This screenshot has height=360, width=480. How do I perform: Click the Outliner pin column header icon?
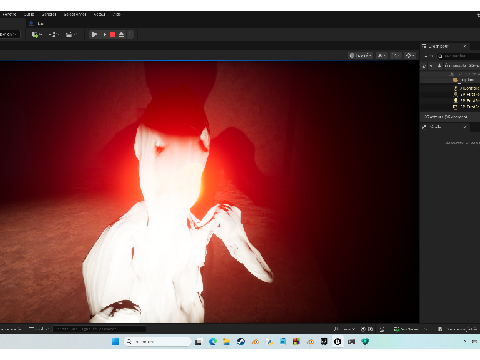(439, 66)
